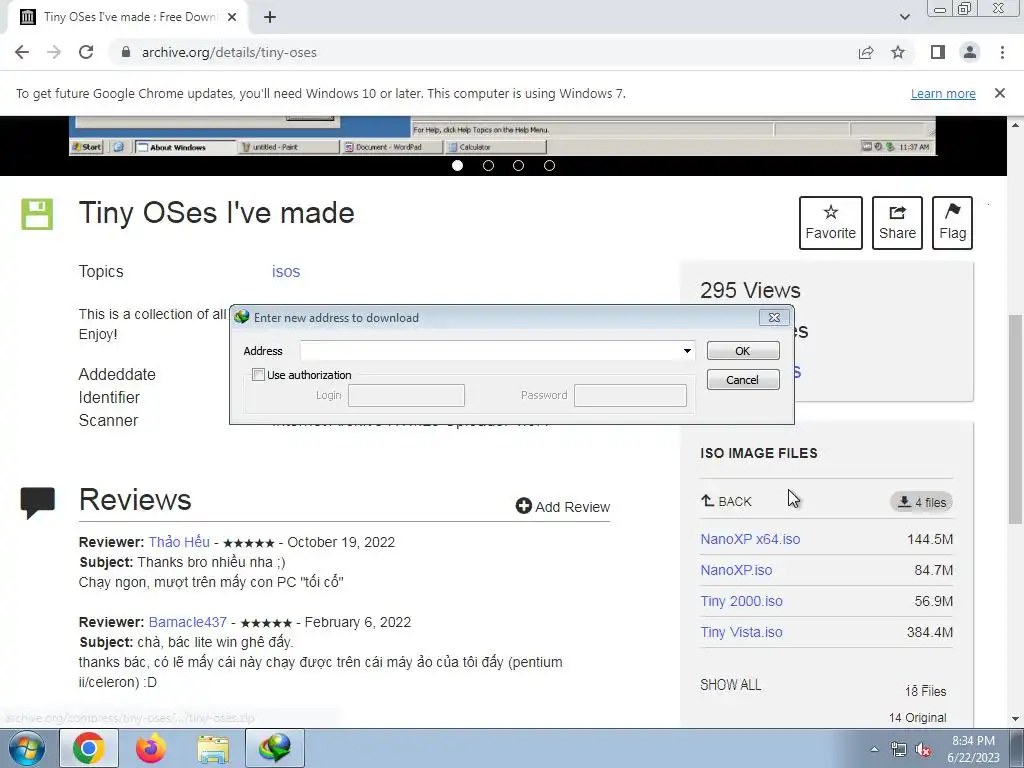This screenshot has height=768, width=1024.
Task: Reload the archive.org page
Action: (86, 52)
